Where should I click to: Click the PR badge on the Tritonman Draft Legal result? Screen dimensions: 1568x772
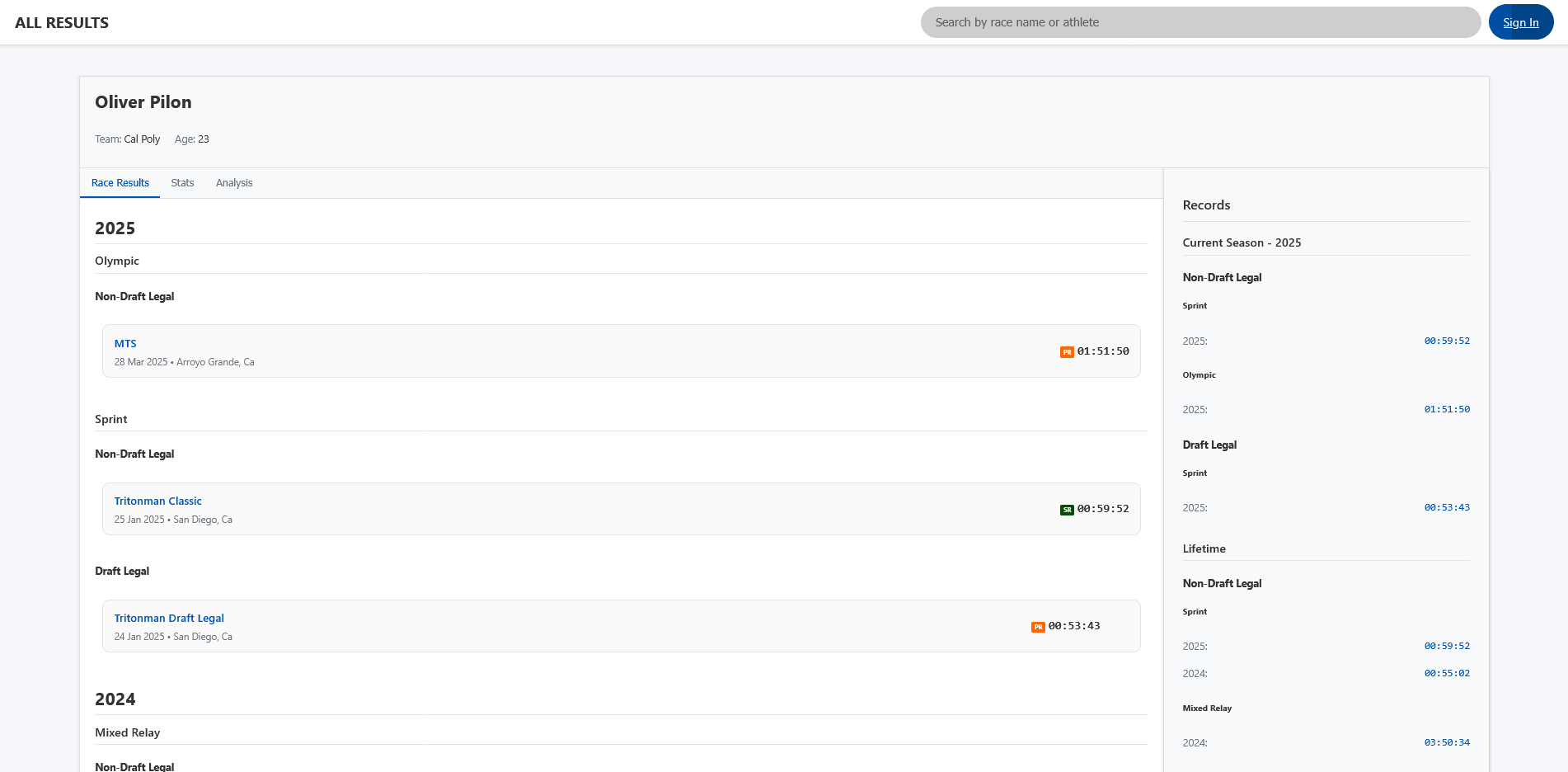coord(1038,627)
